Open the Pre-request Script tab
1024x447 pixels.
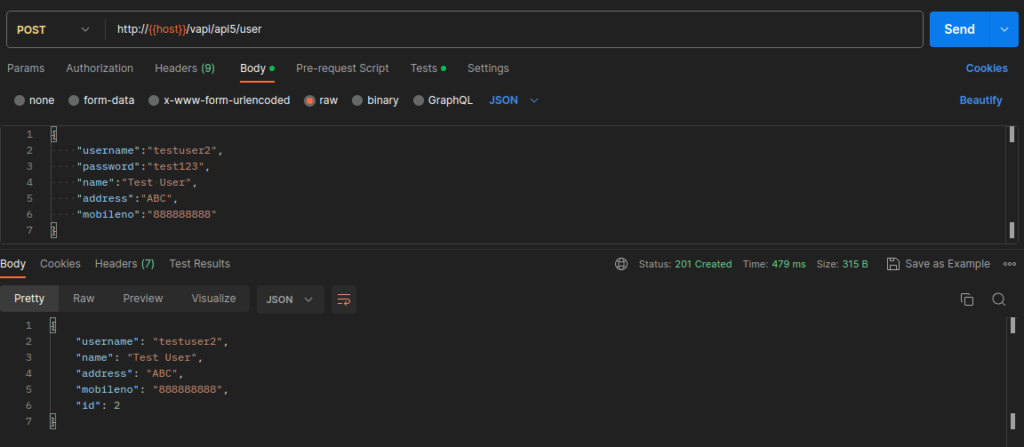pyautogui.click(x=342, y=68)
